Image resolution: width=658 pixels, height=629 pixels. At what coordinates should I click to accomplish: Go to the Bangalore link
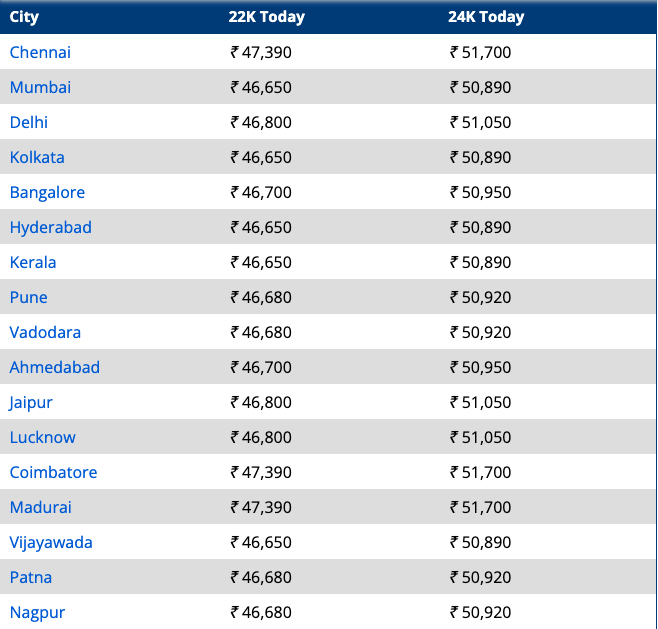pyautogui.click(x=47, y=192)
